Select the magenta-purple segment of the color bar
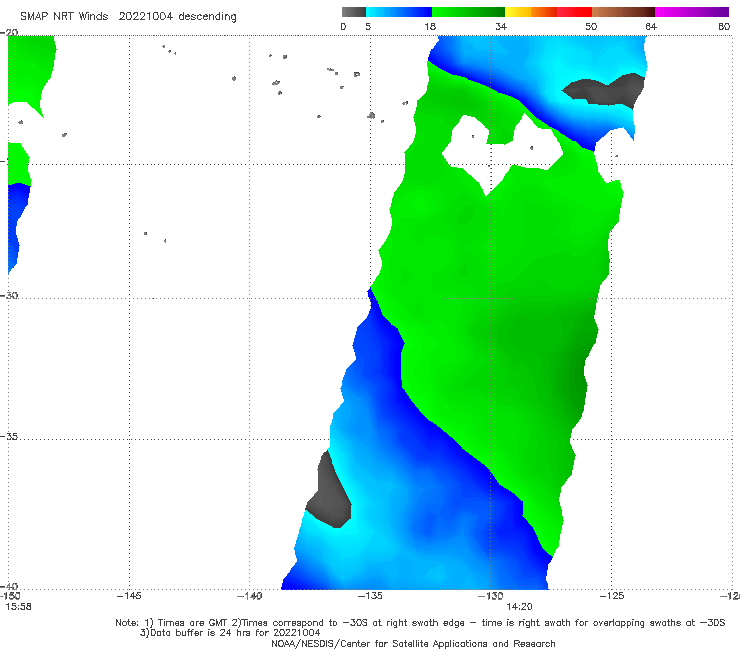The image size is (740, 650). (x=692, y=12)
